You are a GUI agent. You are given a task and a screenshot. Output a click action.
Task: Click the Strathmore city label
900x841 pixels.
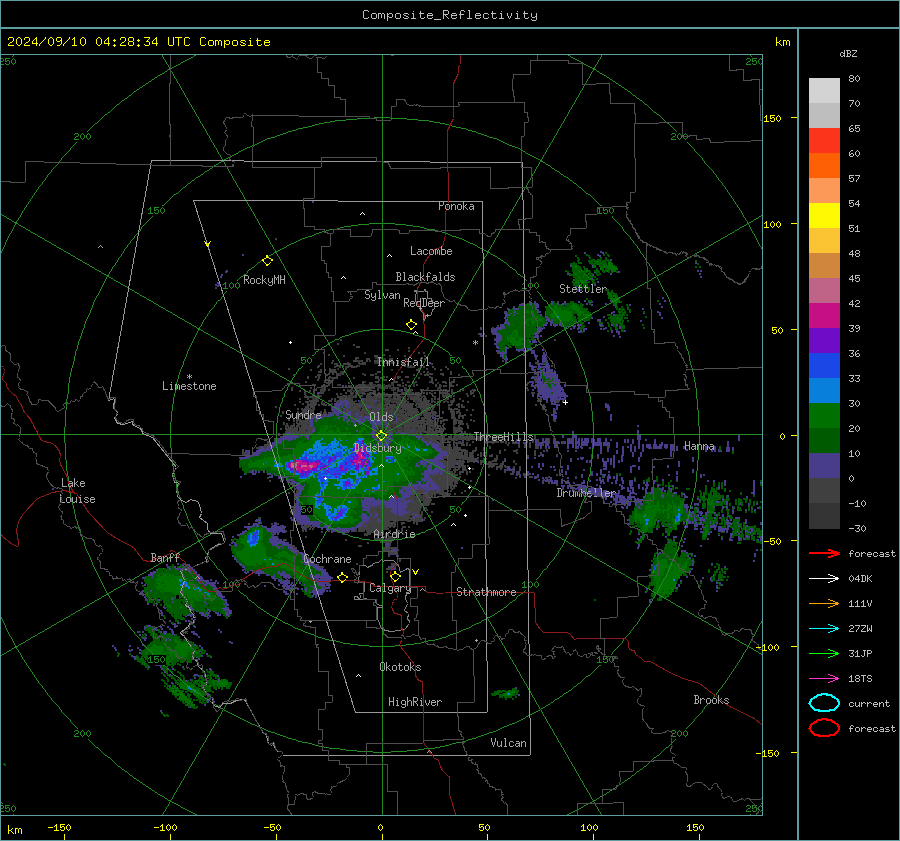(486, 592)
